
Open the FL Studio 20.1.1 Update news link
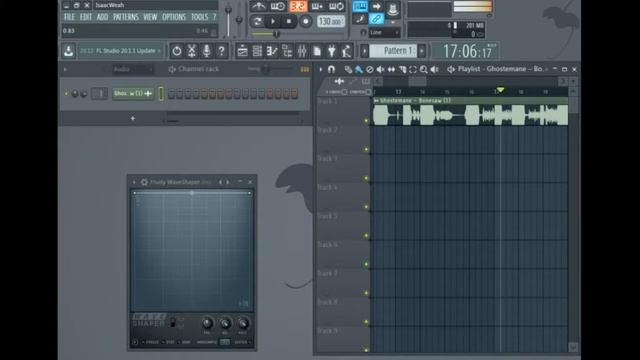[120, 51]
